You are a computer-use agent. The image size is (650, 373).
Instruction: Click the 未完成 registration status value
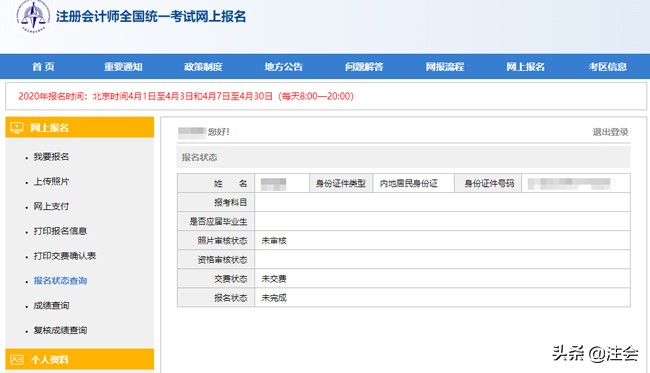tap(274, 298)
